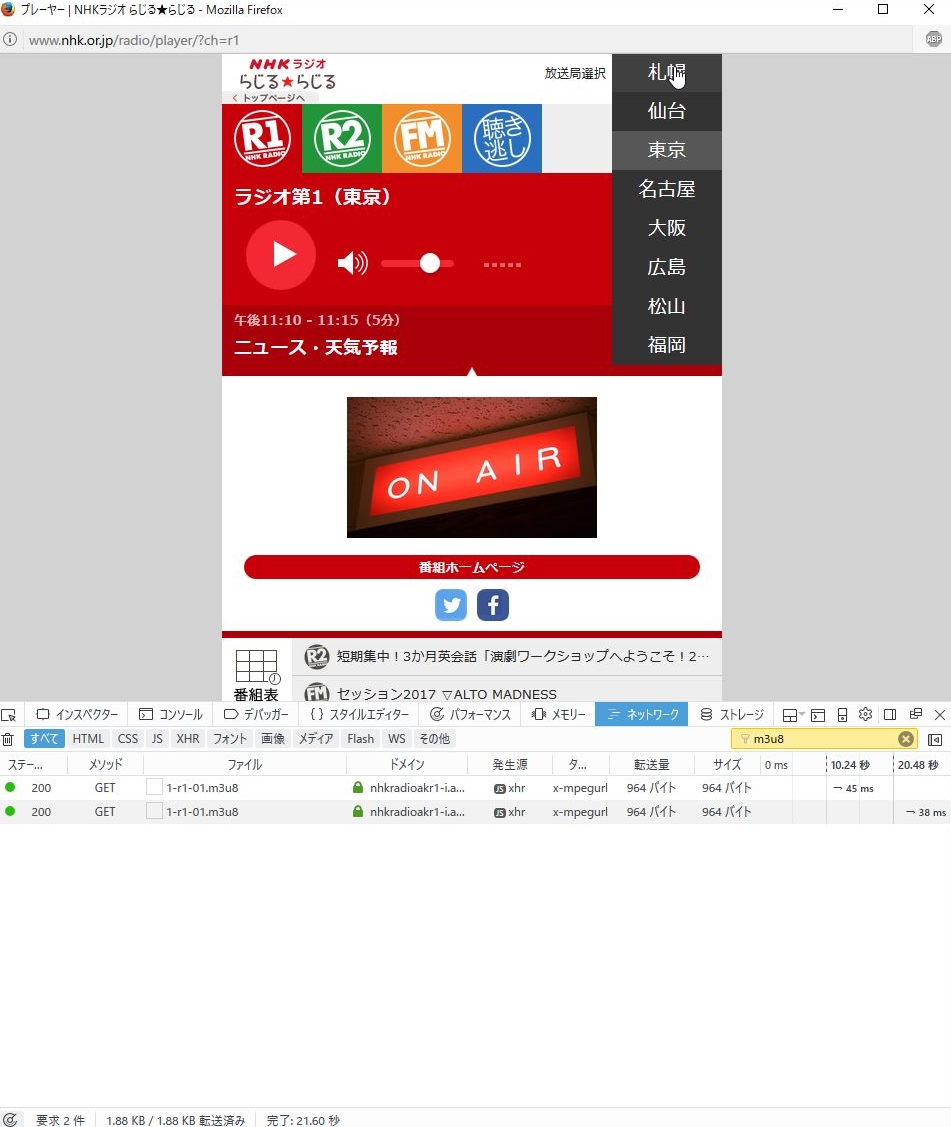Dock developer tools to side
Image resolution: width=951 pixels, height=1127 pixels.
coord(890,715)
